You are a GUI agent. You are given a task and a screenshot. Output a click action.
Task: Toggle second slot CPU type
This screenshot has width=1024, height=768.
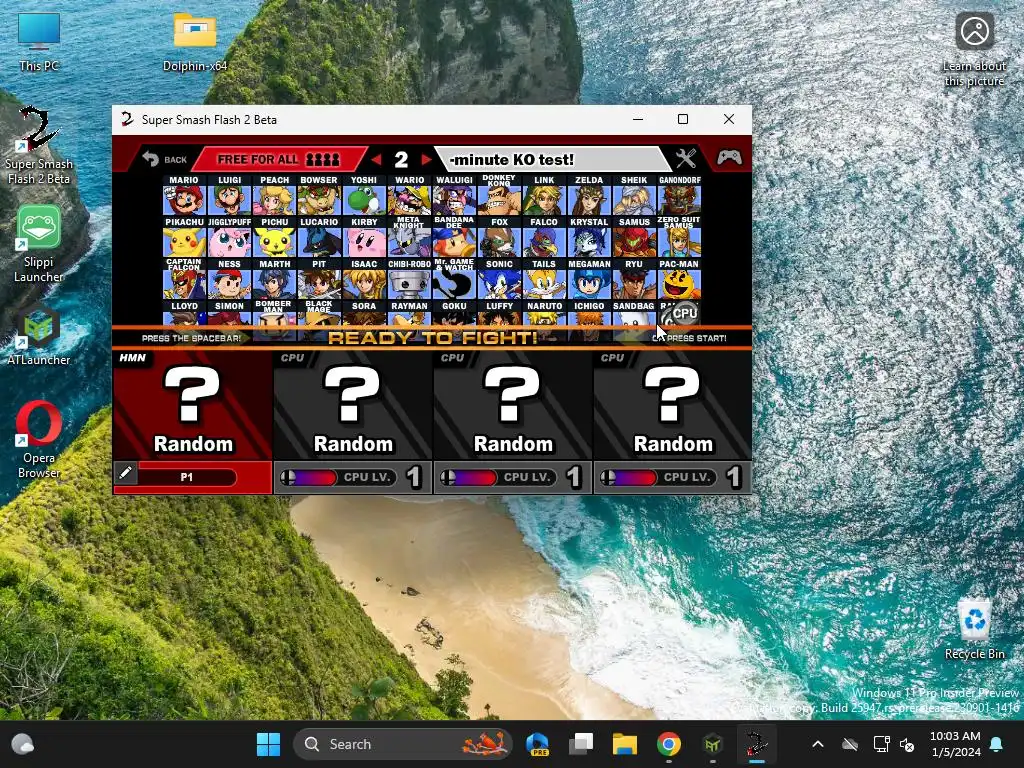(x=292, y=358)
